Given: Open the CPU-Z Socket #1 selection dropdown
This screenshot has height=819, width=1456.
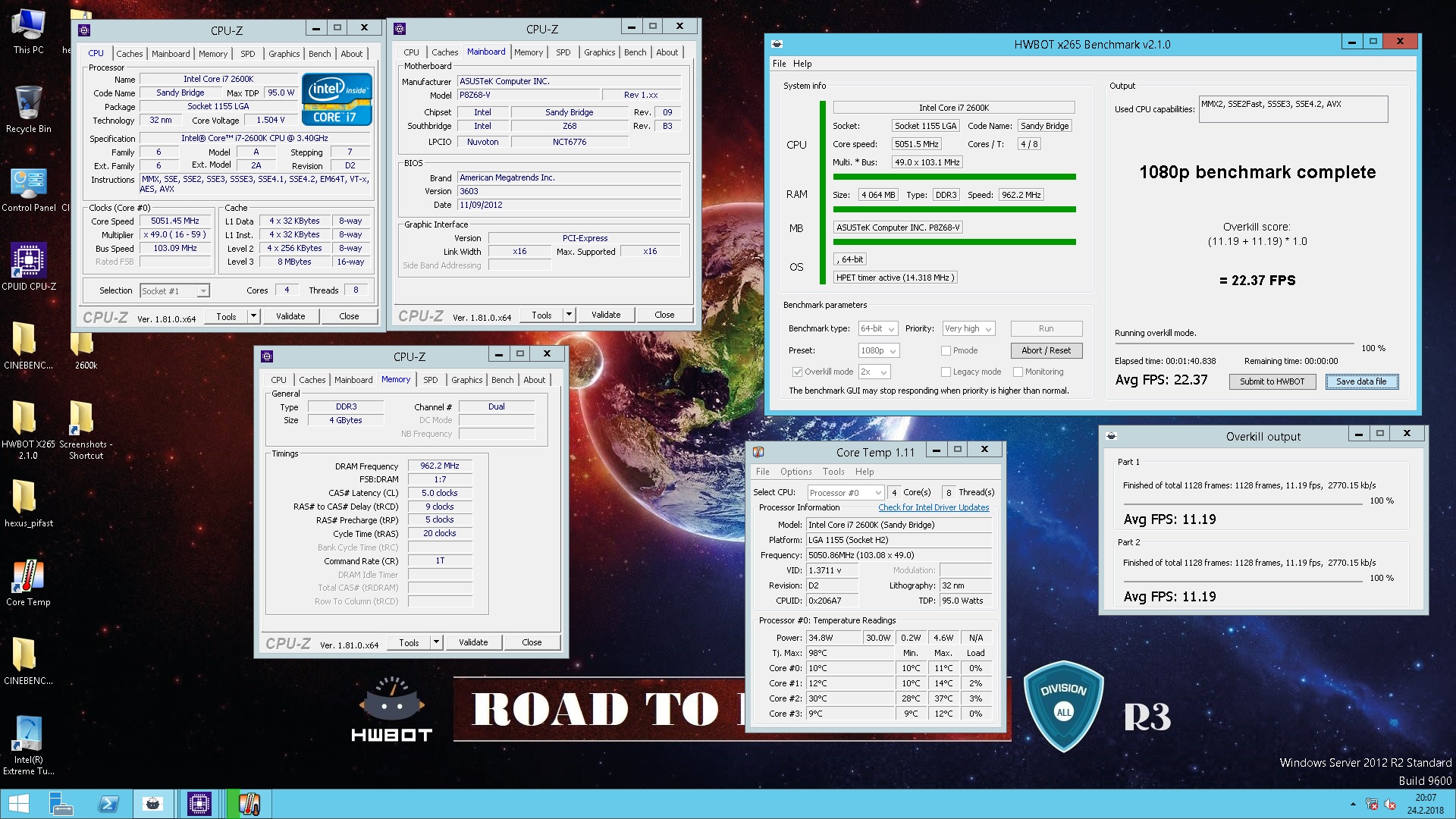Looking at the screenshot, I should (174, 291).
